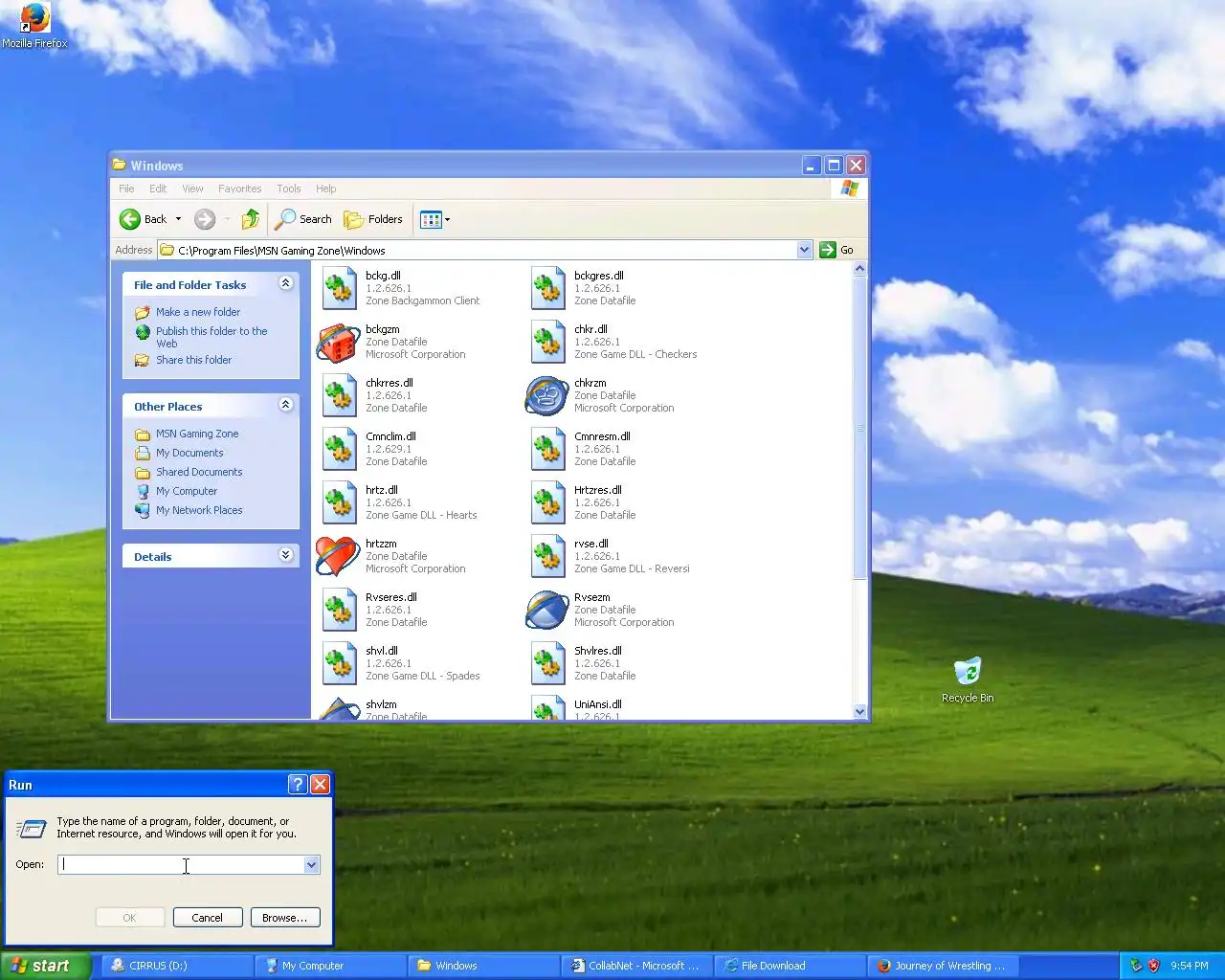Image resolution: width=1225 pixels, height=980 pixels.
Task: Click the Start button
Action: coord(45,966)
